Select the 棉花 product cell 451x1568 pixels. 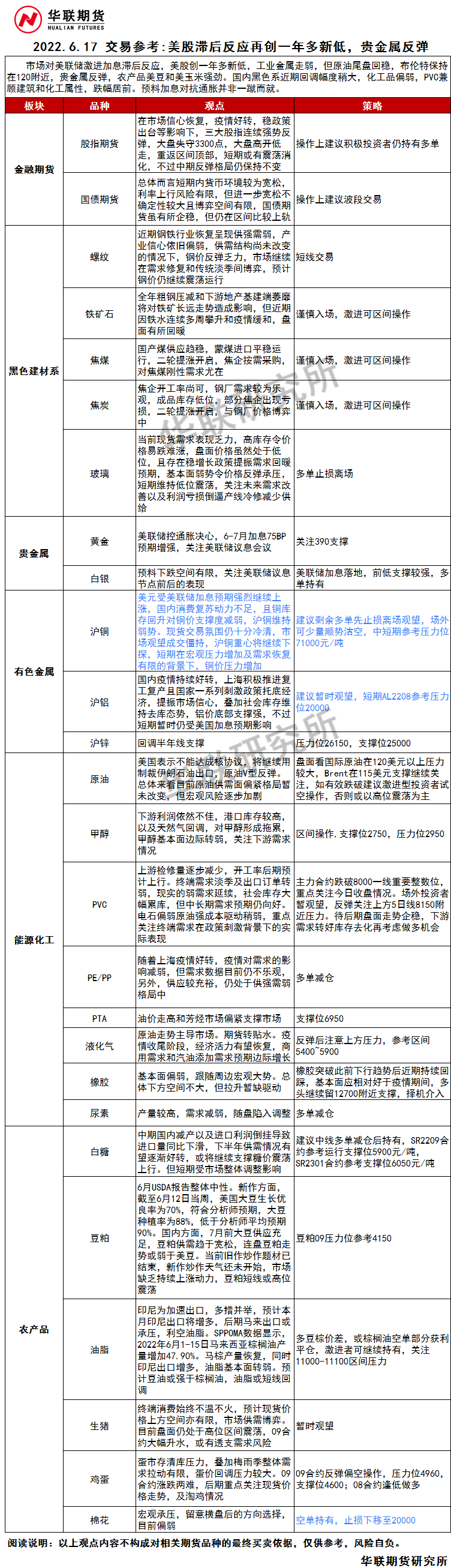[99, 1520]
